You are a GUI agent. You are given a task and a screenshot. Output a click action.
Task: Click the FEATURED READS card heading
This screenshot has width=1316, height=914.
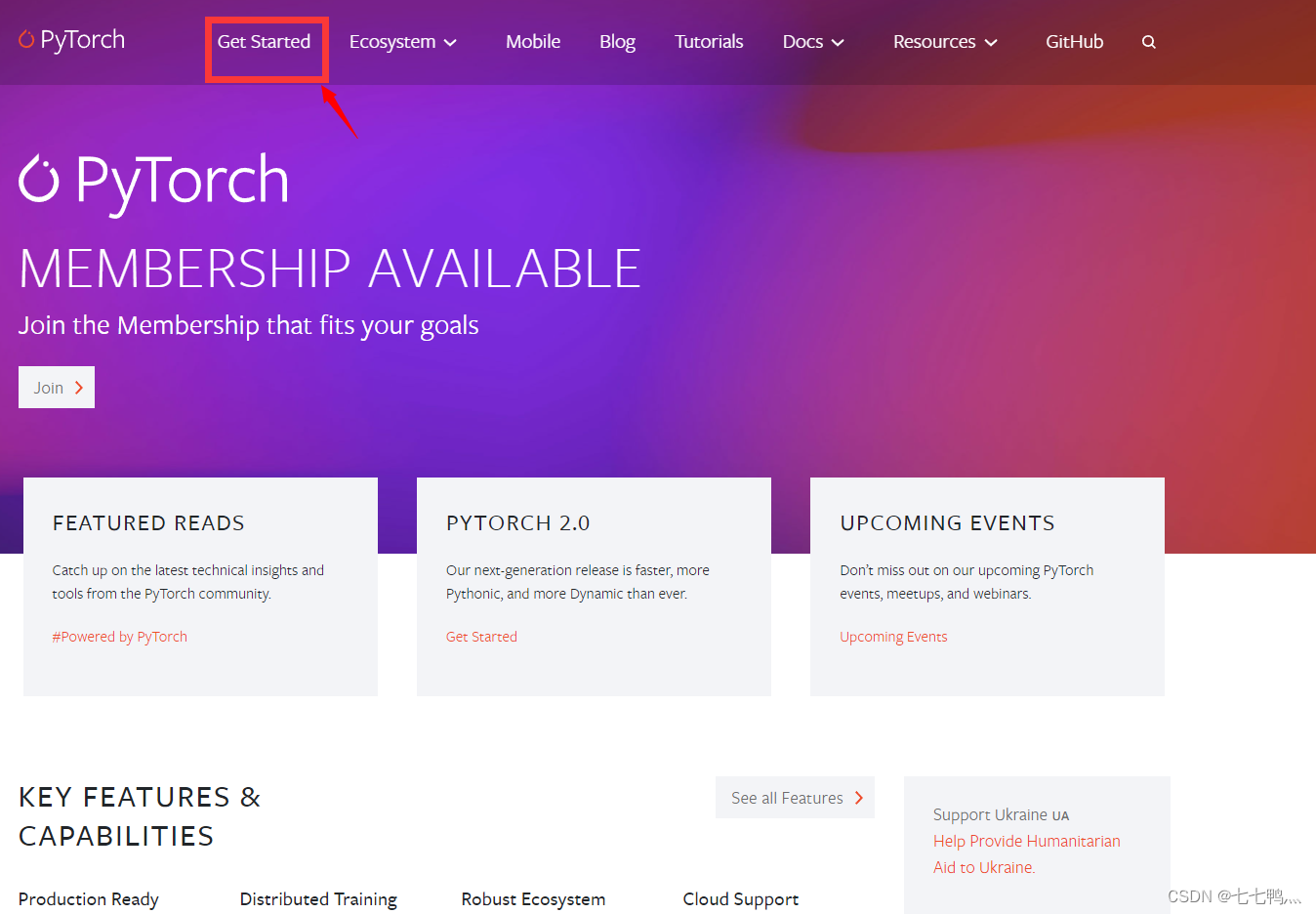pos(148,523)
